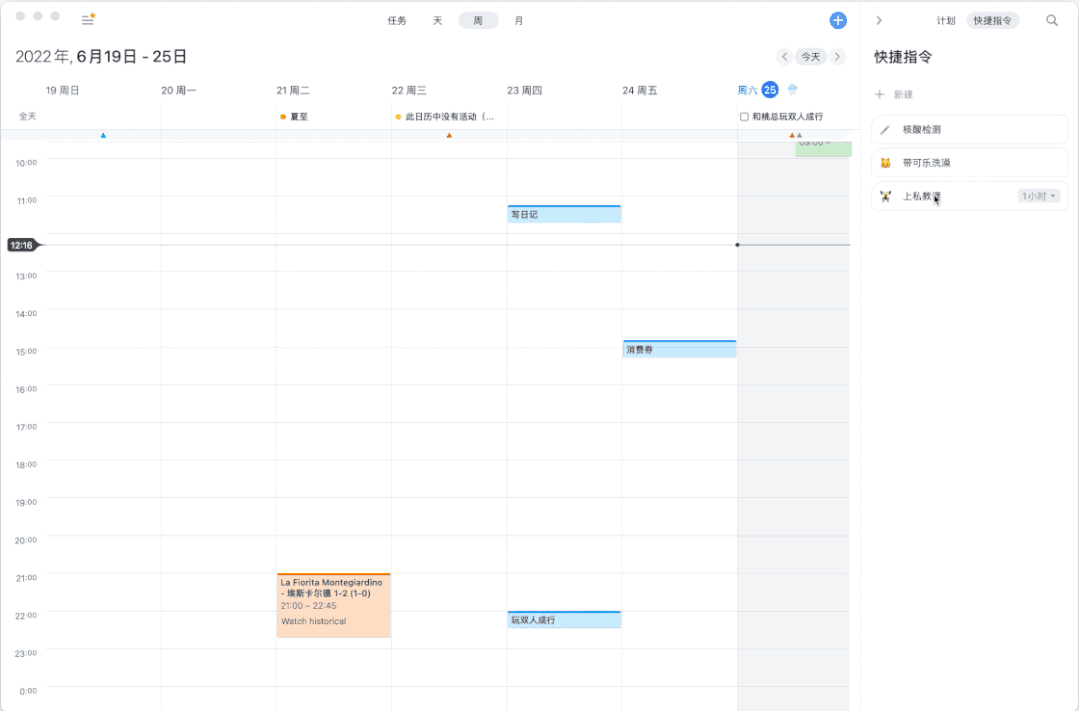Click the 12:16 current time marker

click(x=23, y=245)
